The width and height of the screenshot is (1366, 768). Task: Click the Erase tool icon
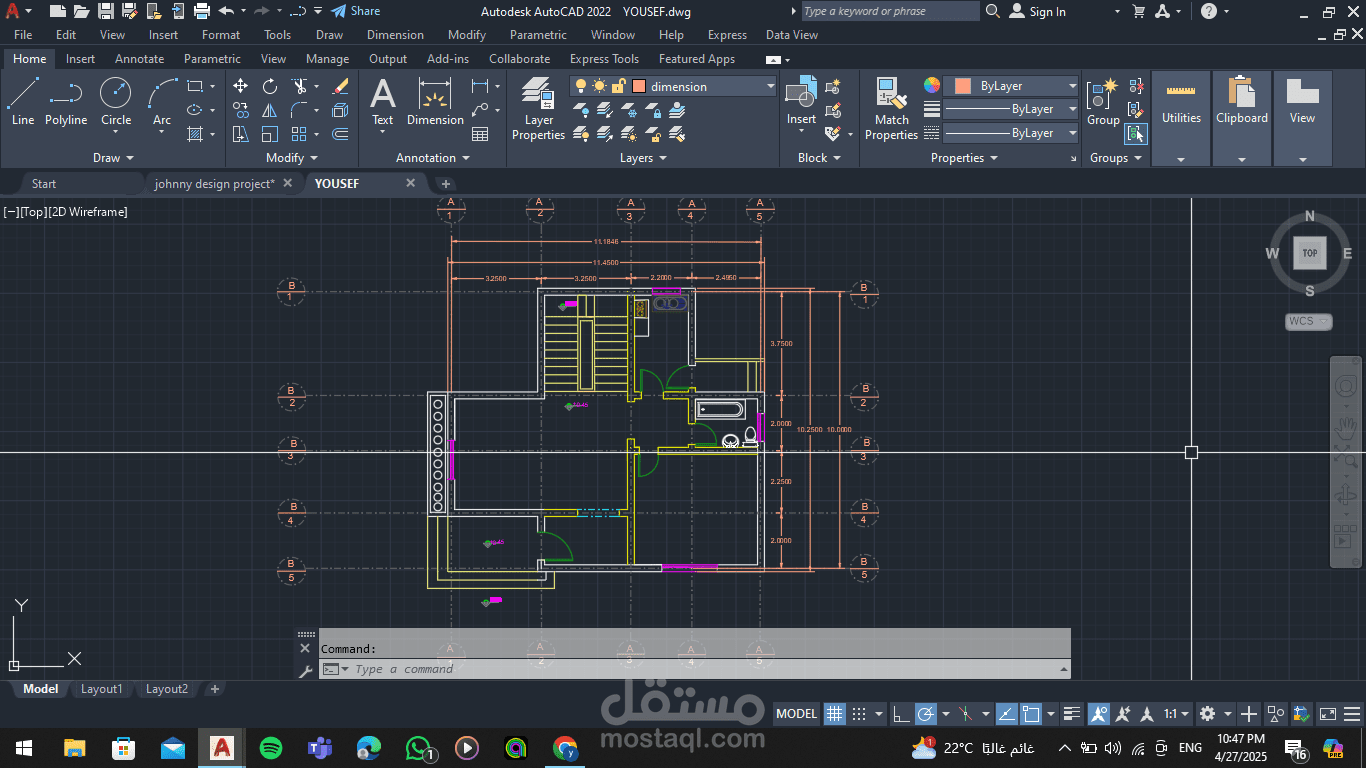340,86
